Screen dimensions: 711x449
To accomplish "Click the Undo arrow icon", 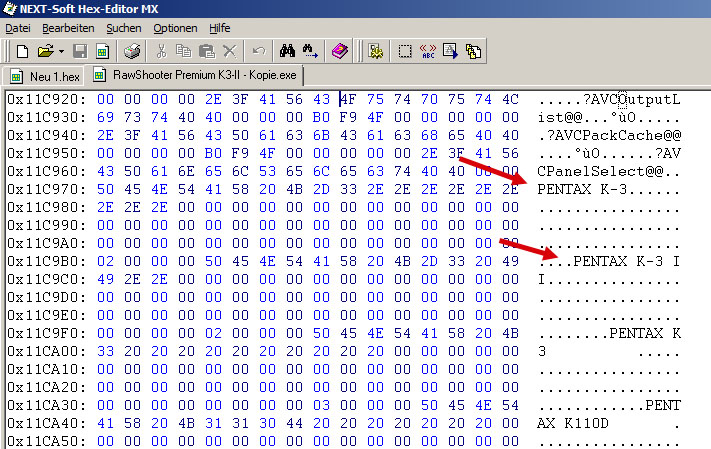I will (259, 51).
